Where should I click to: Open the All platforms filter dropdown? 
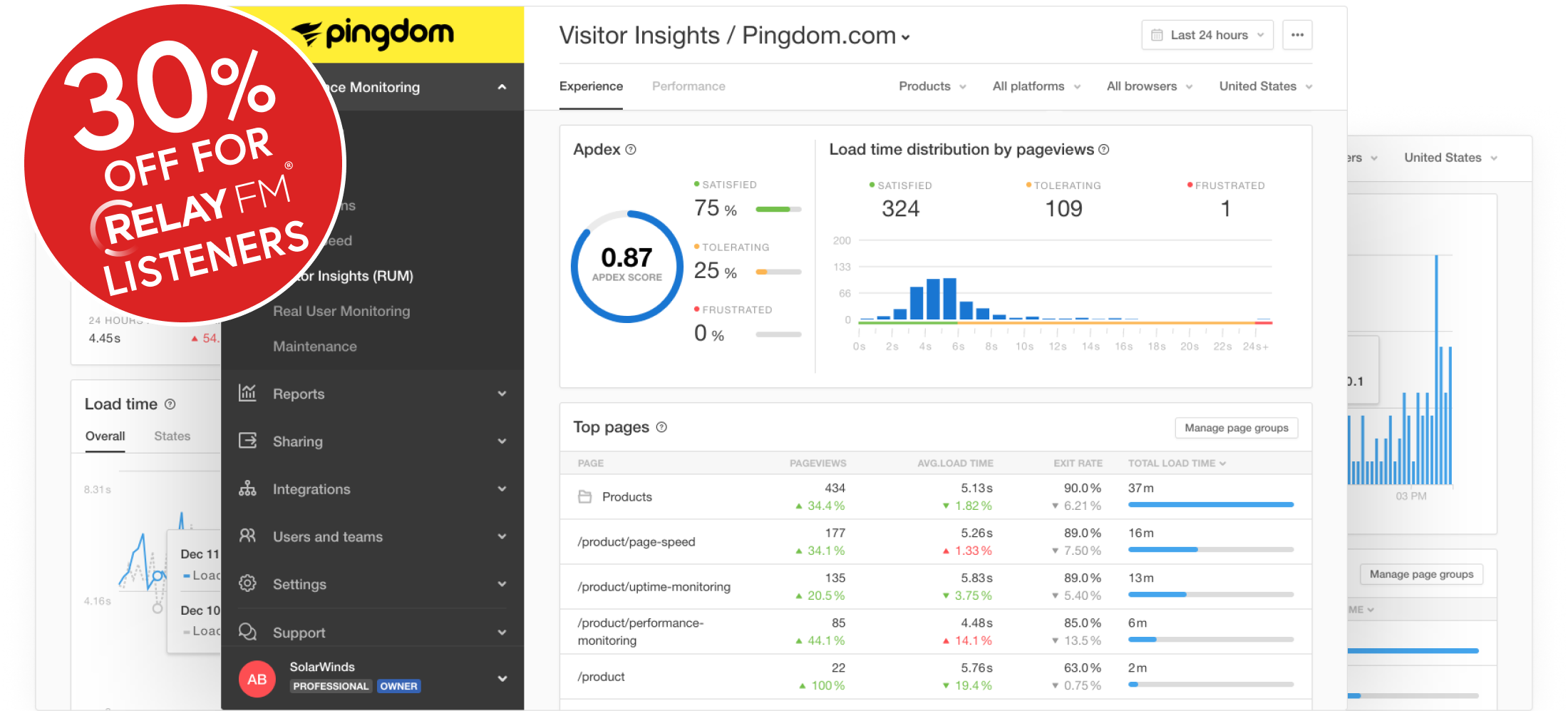click(1036, 86)
